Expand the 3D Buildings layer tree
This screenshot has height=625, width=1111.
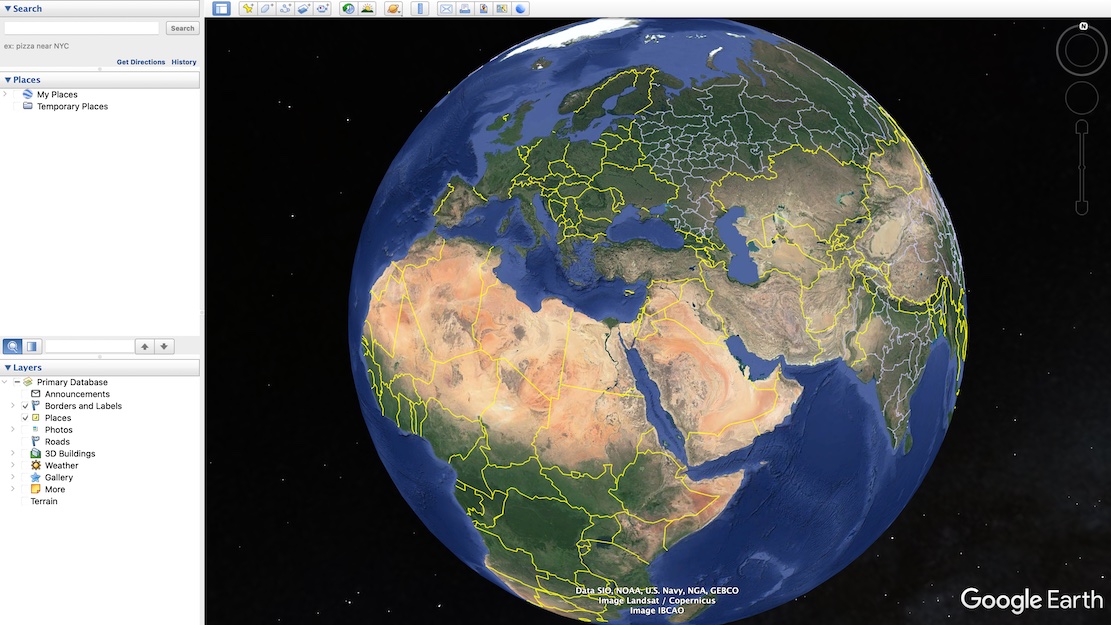(13, 454)
